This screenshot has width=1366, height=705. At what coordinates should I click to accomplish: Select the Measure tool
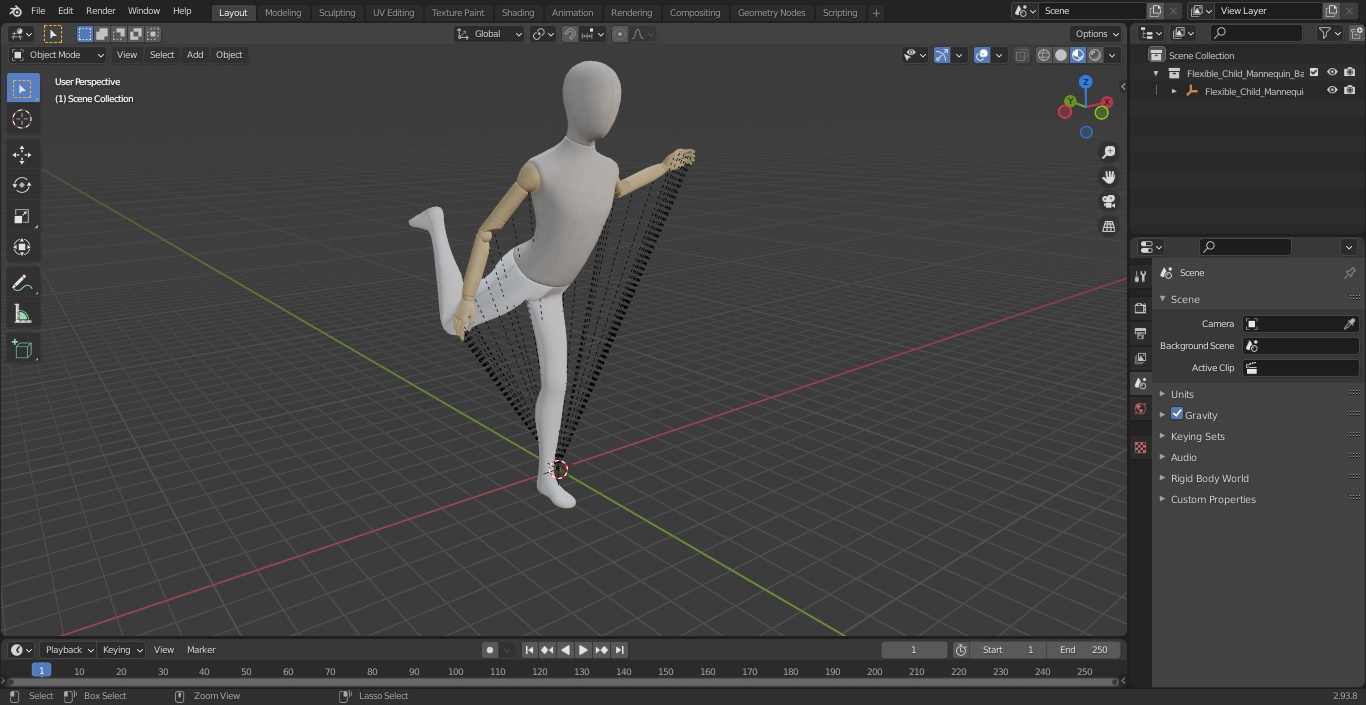[x=22, y=314]
